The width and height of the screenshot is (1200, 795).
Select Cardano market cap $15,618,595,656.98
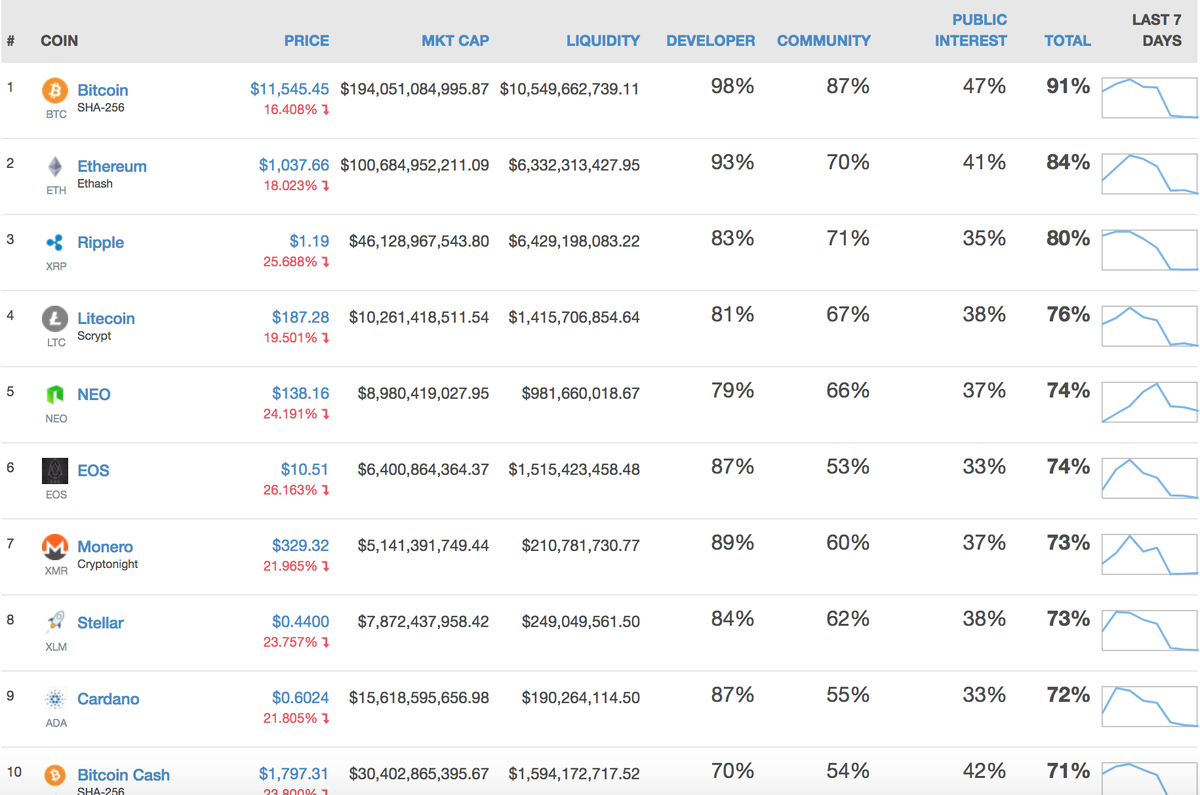419,698
